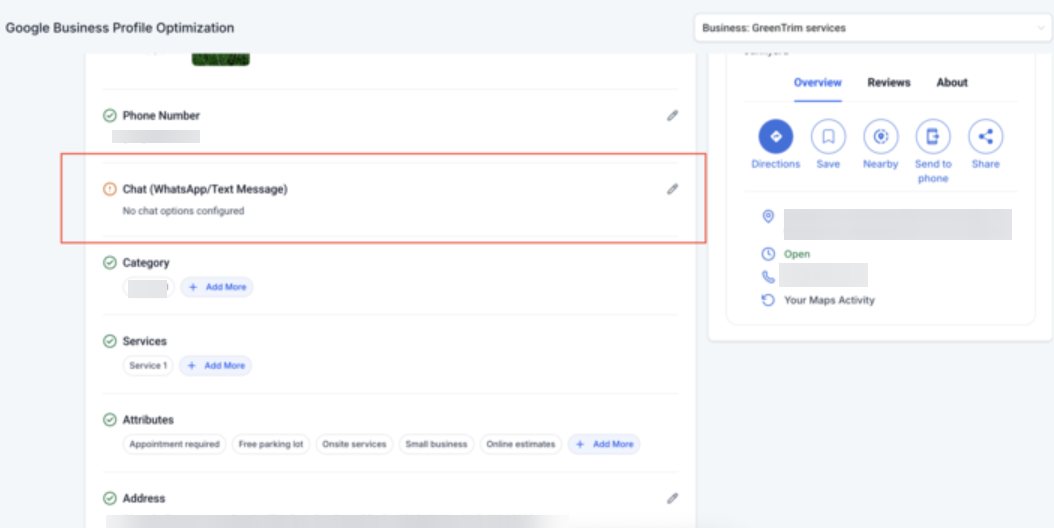Click the phone handset icon in preview
The width and height of the screenshot is (1054, 528).
(768, 276)
